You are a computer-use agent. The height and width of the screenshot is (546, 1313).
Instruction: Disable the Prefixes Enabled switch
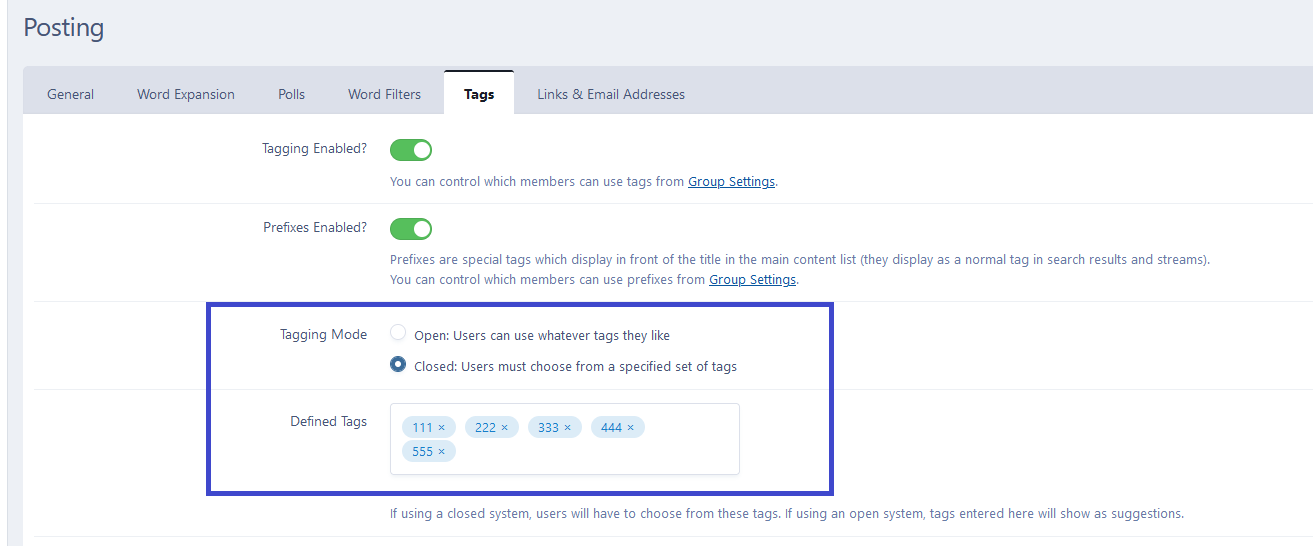(x=411, y=229)
